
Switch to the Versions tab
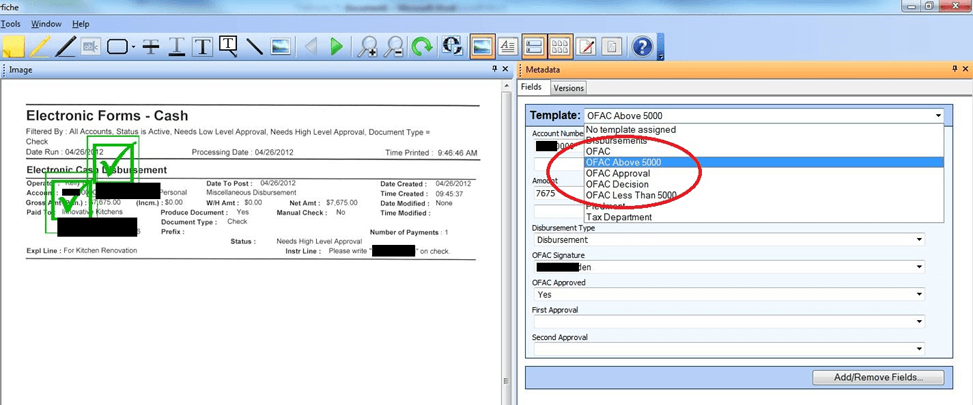[568, 88]
